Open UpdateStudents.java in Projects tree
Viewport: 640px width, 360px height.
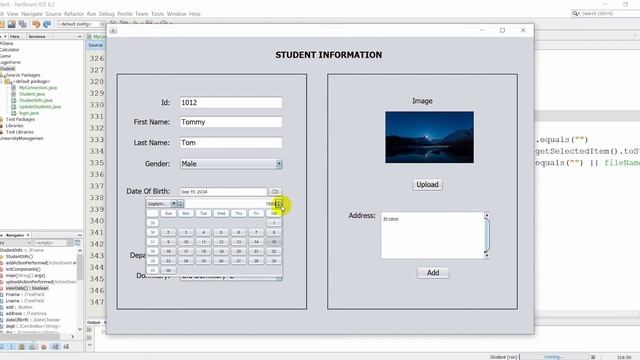(x=40, y=107)
